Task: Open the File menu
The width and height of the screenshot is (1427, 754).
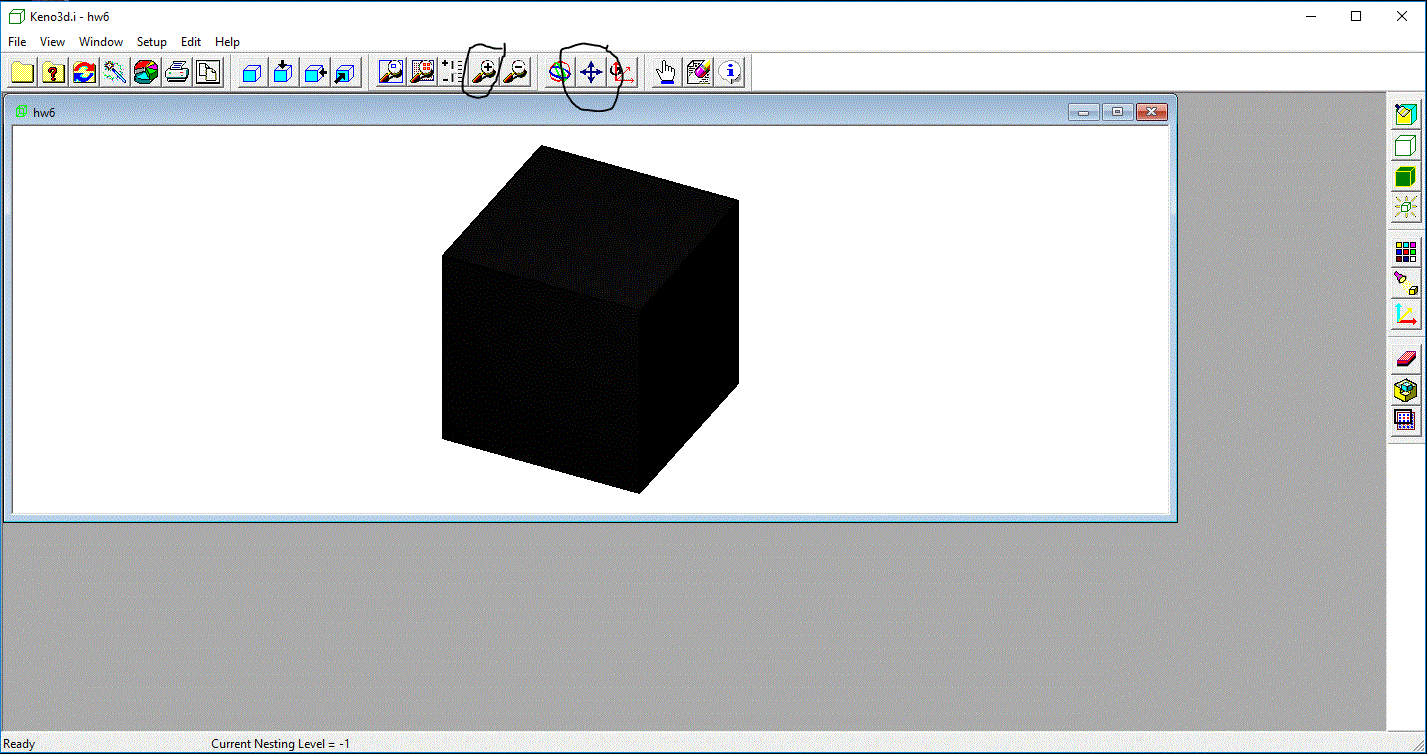Action: click(x=17, y=42)
